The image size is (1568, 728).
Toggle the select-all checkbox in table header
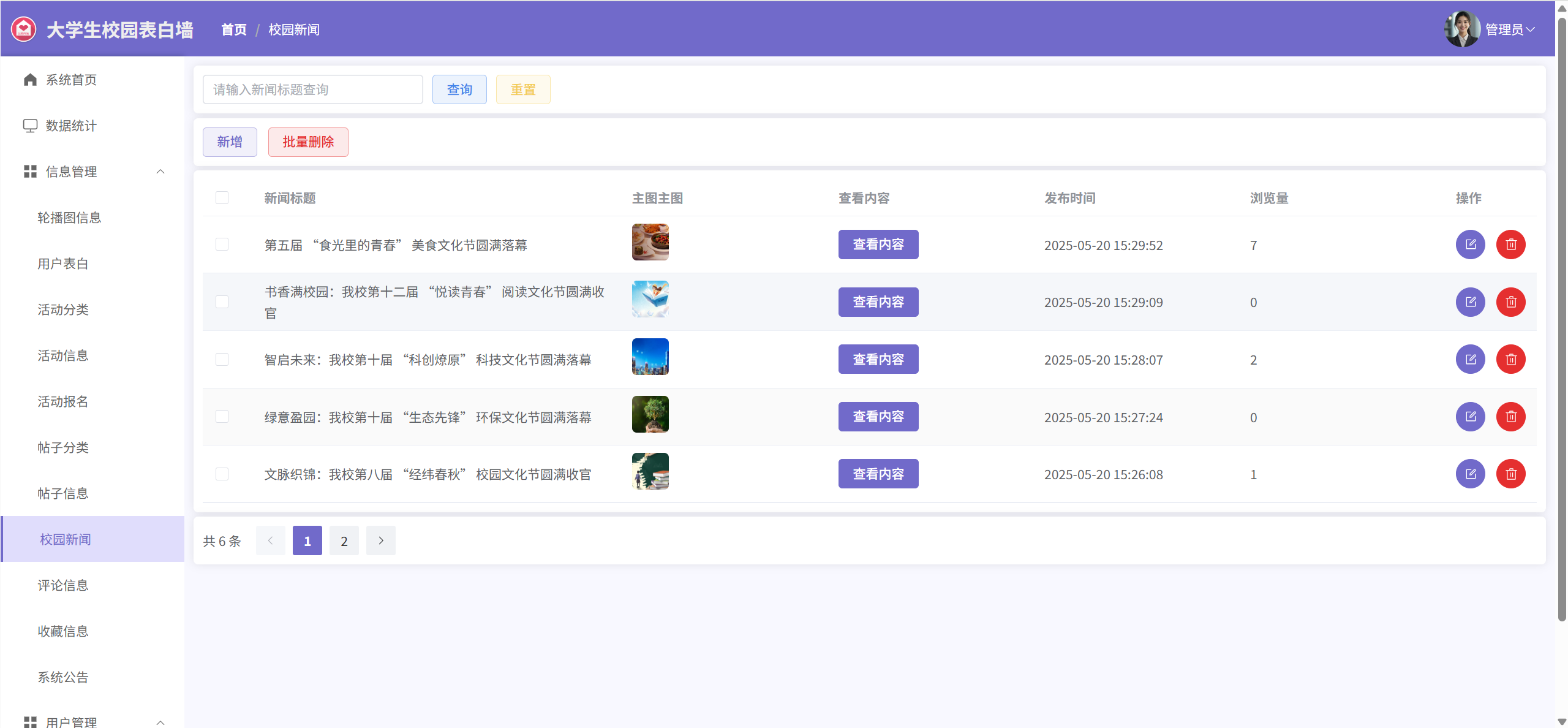click(x=222, y=198)
